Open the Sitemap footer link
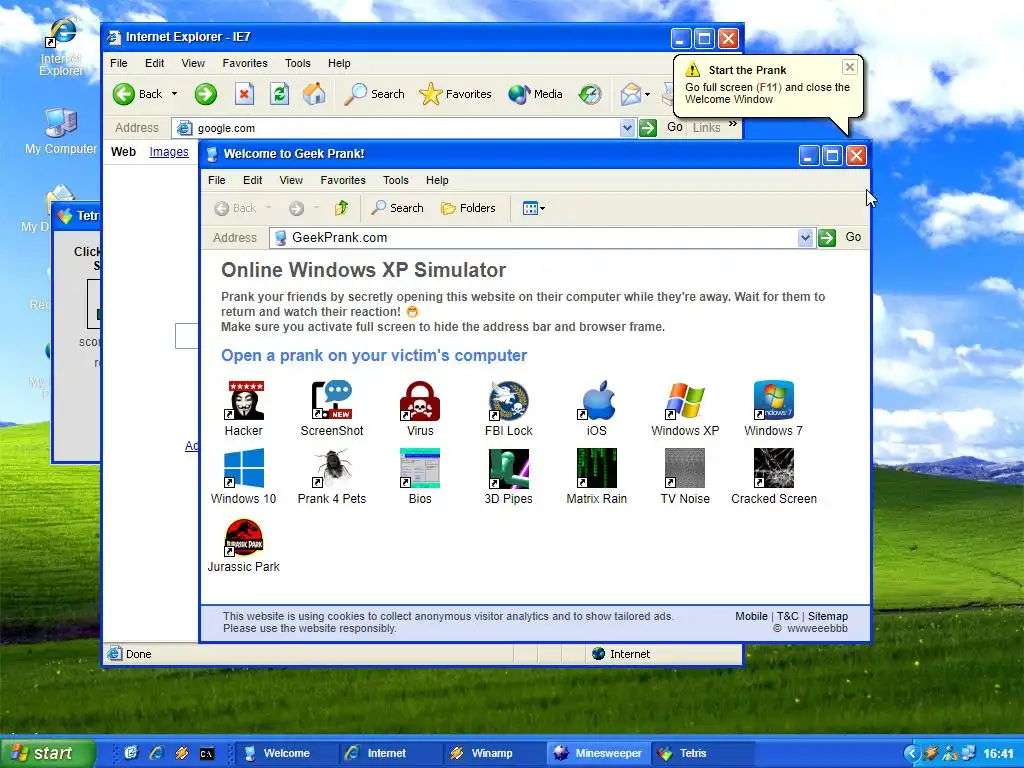1024x768 pixels. point(827,616)
